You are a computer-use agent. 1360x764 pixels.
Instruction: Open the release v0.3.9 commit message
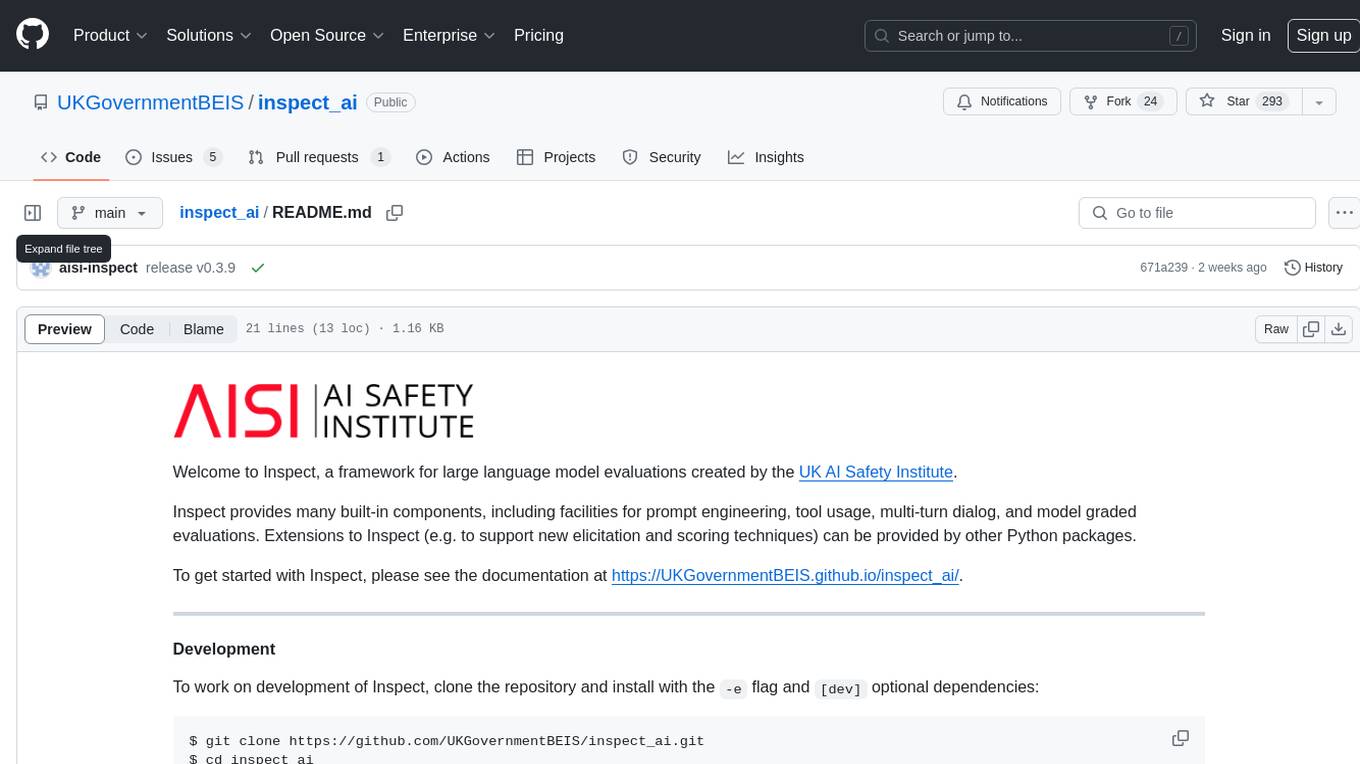(x=190, y=267)
